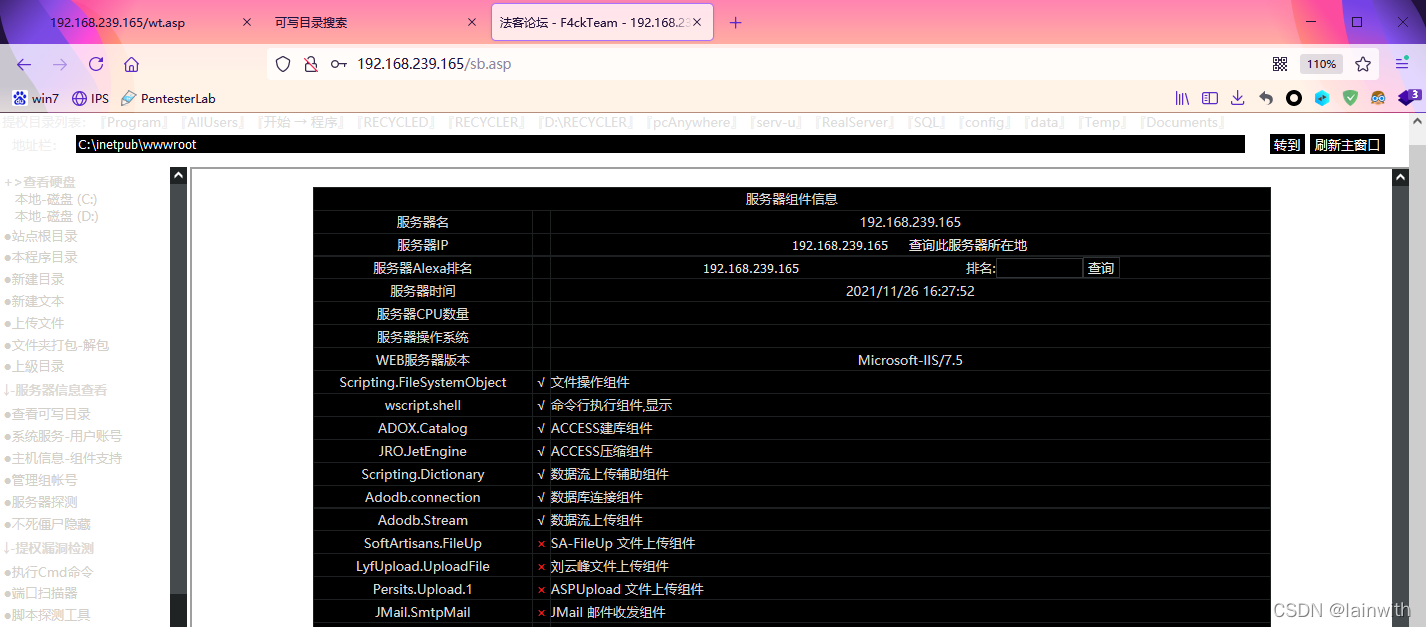Open 端口扫描器
This screenshot has height=627, width=1426.
pos(41,593)
